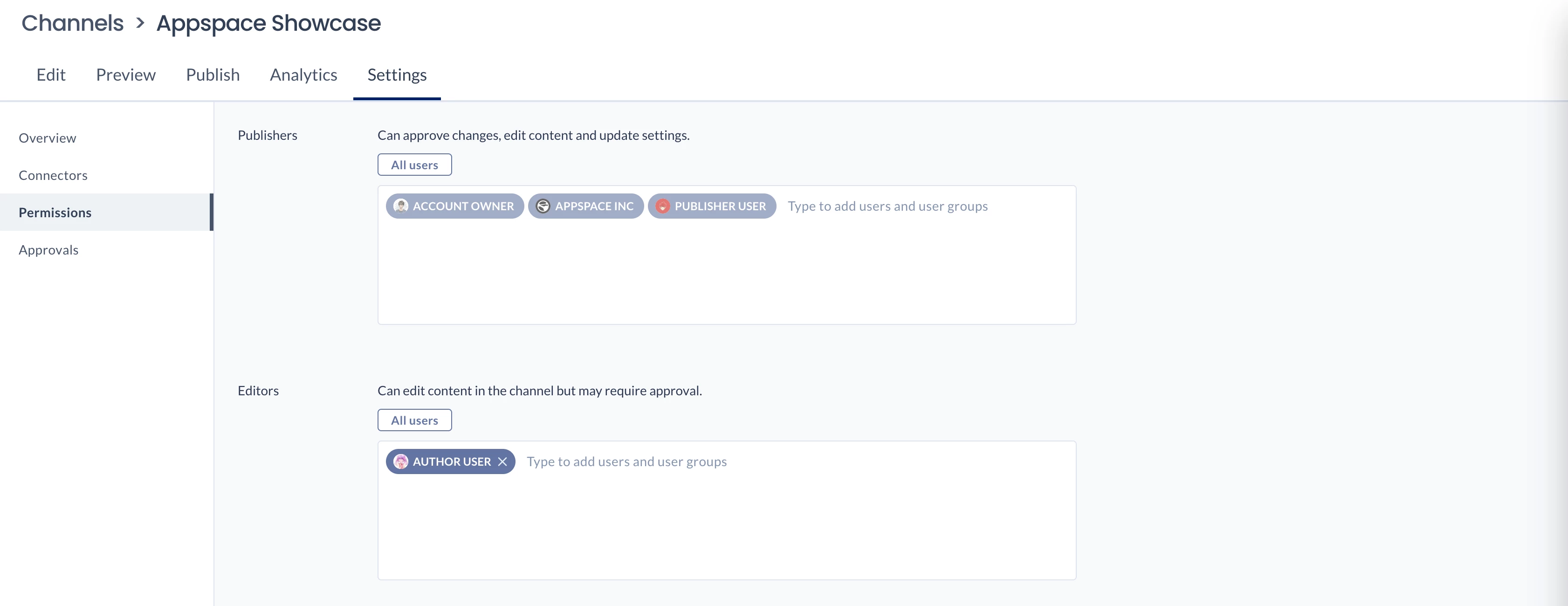Open the Analytics tab

click(303, 75)
